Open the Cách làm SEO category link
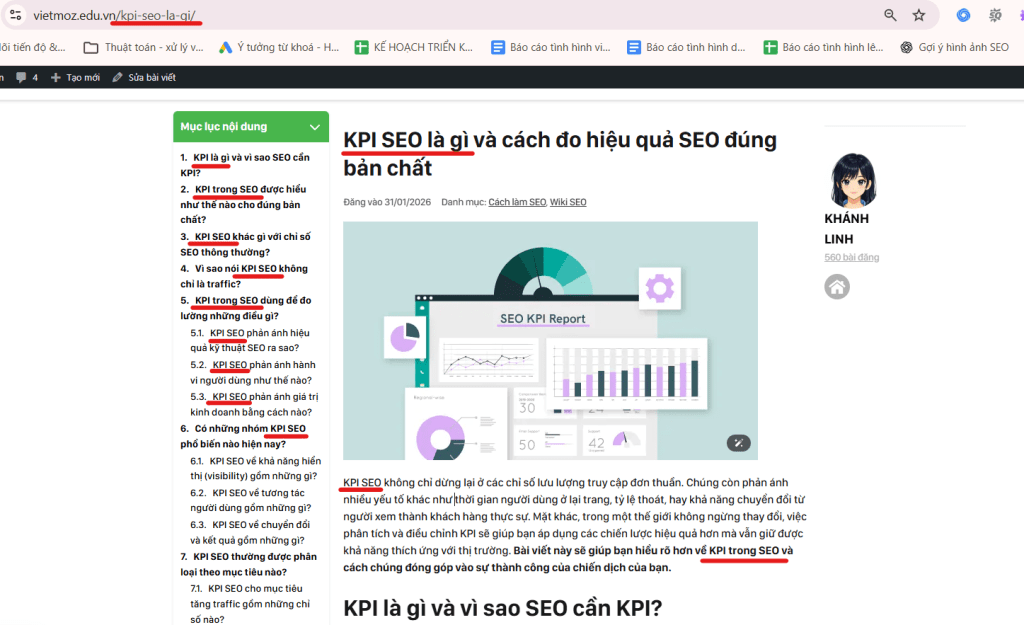This screenshot has height=625, width=1024. pos(516,202)
